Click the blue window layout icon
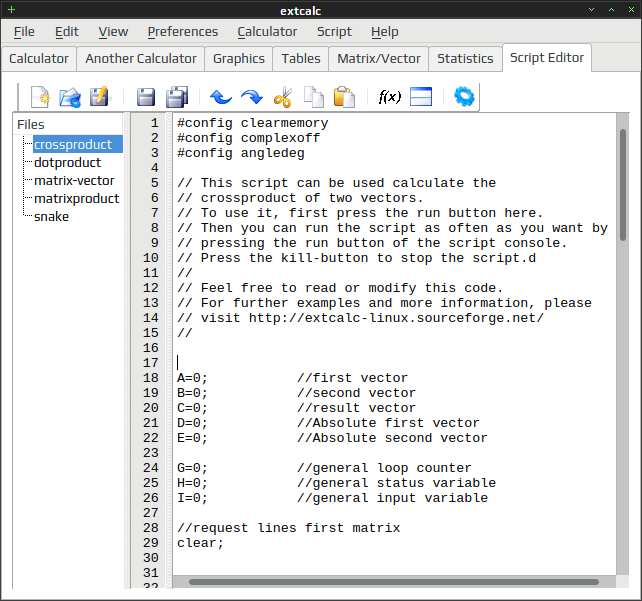Screen dimensions: 642x601 pyautogui.click(x=421, y=97)
